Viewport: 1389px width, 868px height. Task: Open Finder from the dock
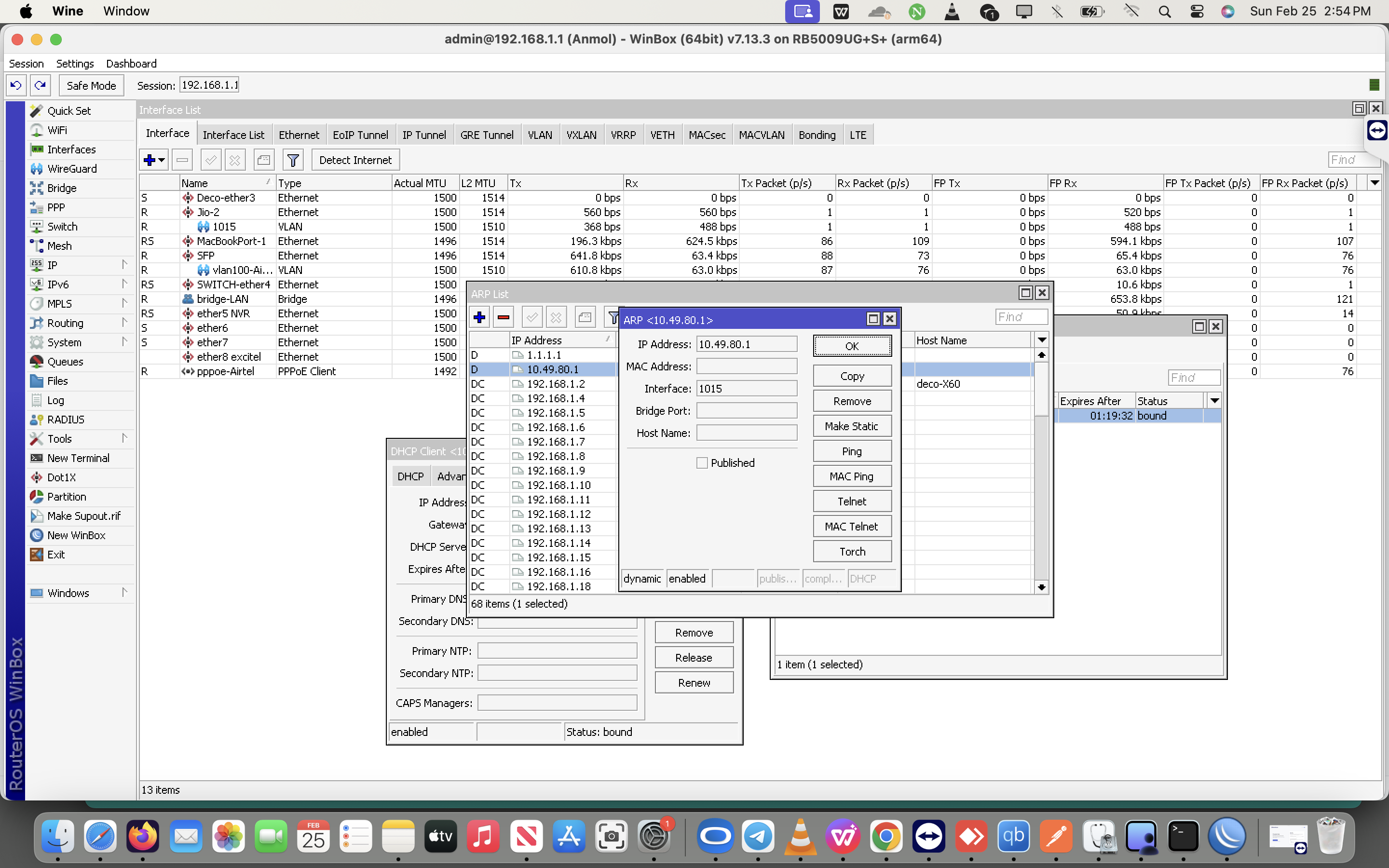[58, 837]
